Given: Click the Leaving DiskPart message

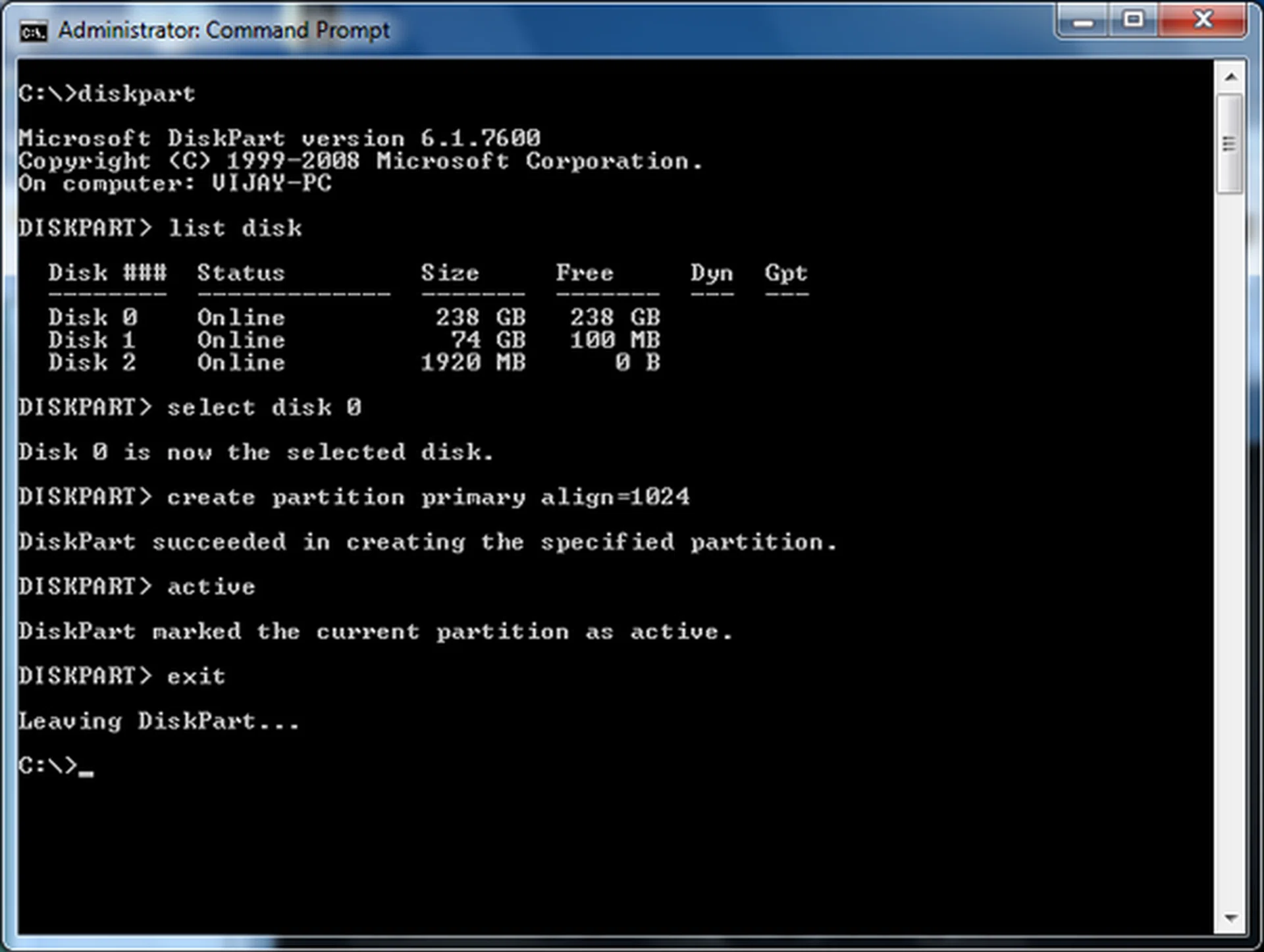Looking at the screenshot, I should pos(158,720).
